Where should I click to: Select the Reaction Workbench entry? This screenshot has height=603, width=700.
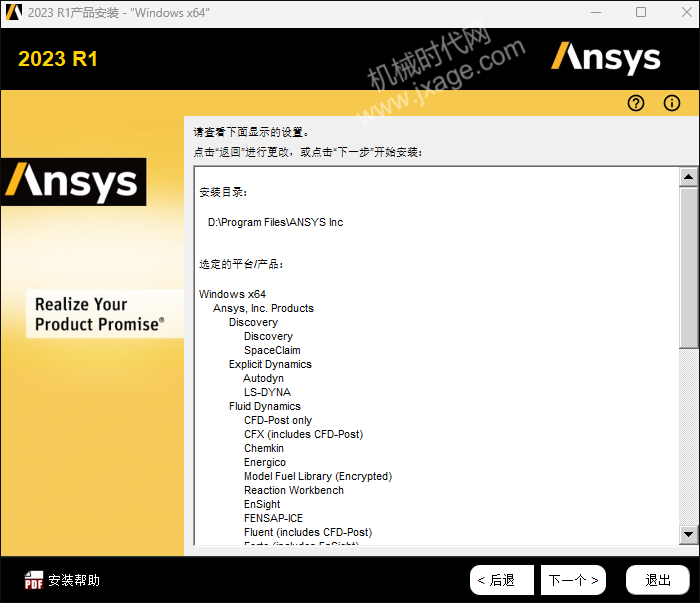[x=294, y=490]
